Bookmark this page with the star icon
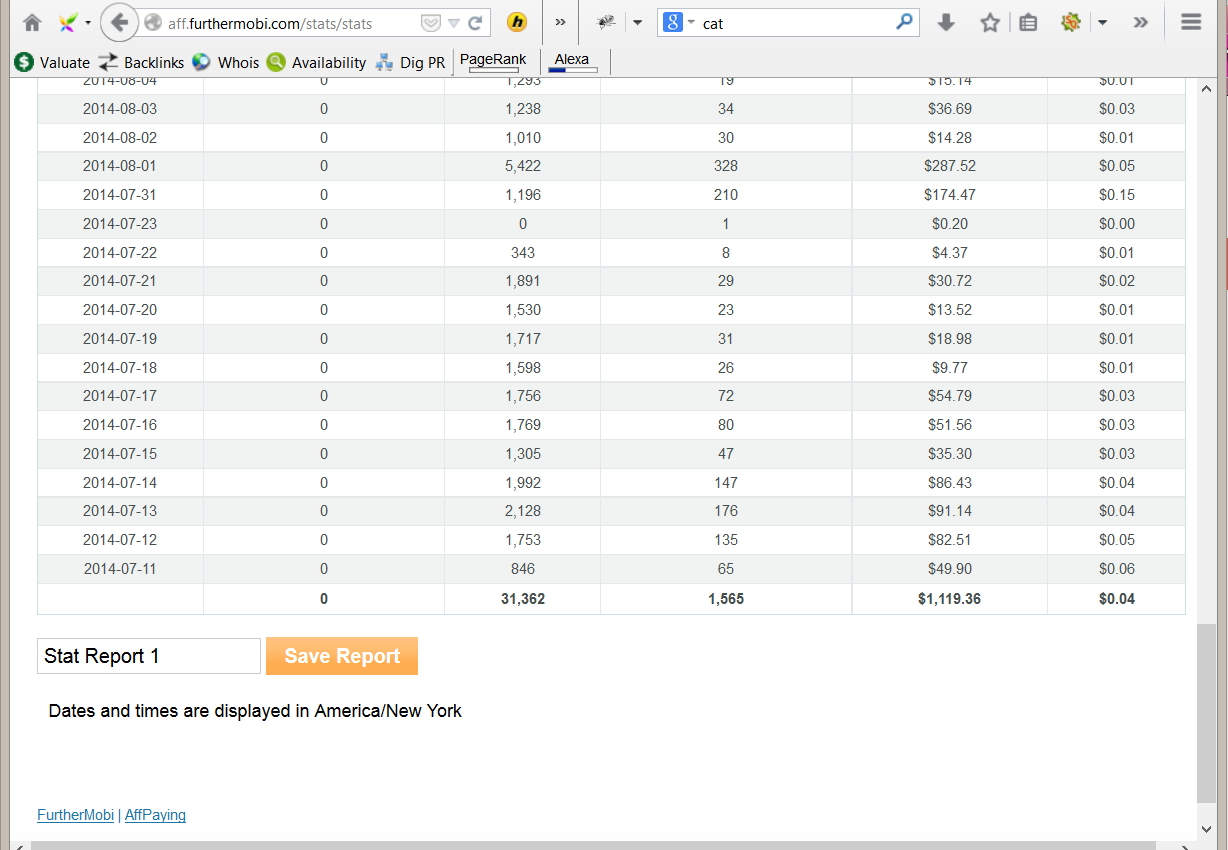 [990, 23]
